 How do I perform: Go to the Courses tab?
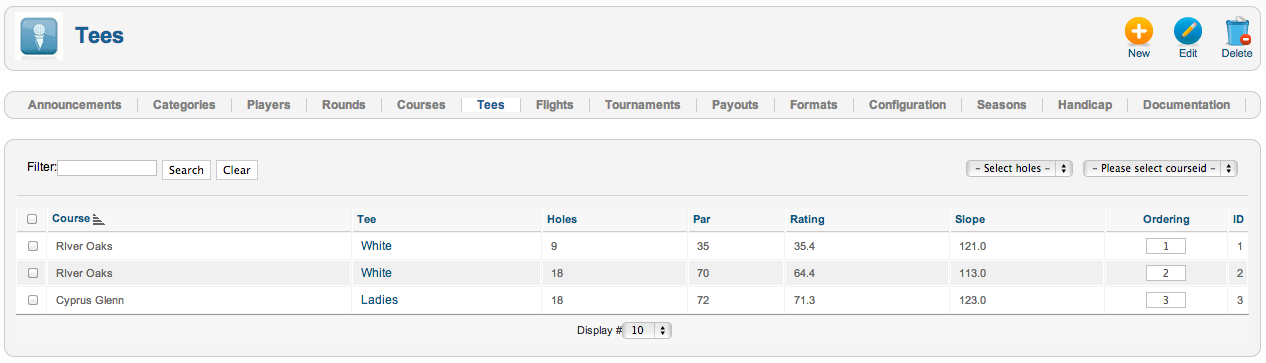point(421,105)
